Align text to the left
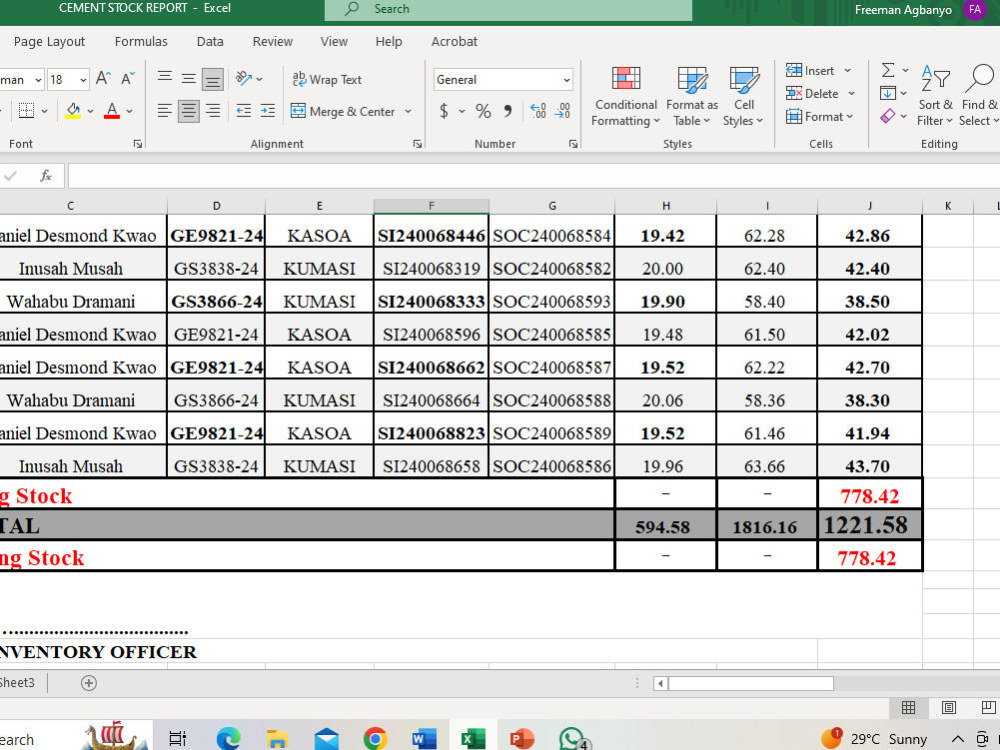The width and height of the screenshot is (1000, 750). click(165, 111)
